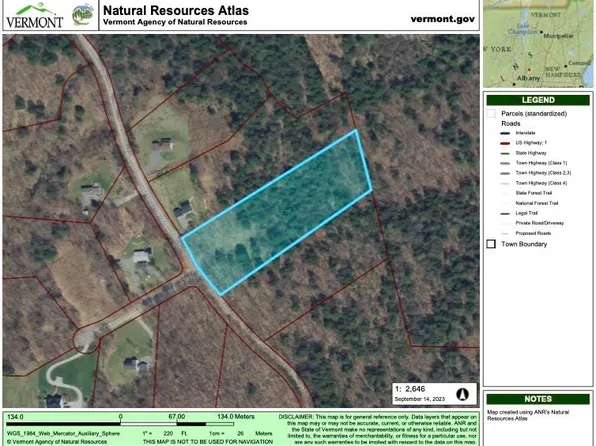Image resolution: width=596 pixels, height=446 pixels.
Task: Click the Vermont state logo
Action: (x=35, y=15)
